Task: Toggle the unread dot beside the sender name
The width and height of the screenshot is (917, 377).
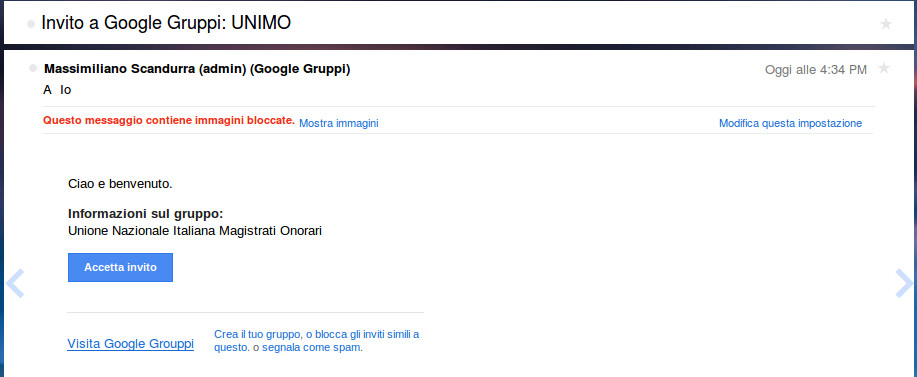Action: [33, 68]
